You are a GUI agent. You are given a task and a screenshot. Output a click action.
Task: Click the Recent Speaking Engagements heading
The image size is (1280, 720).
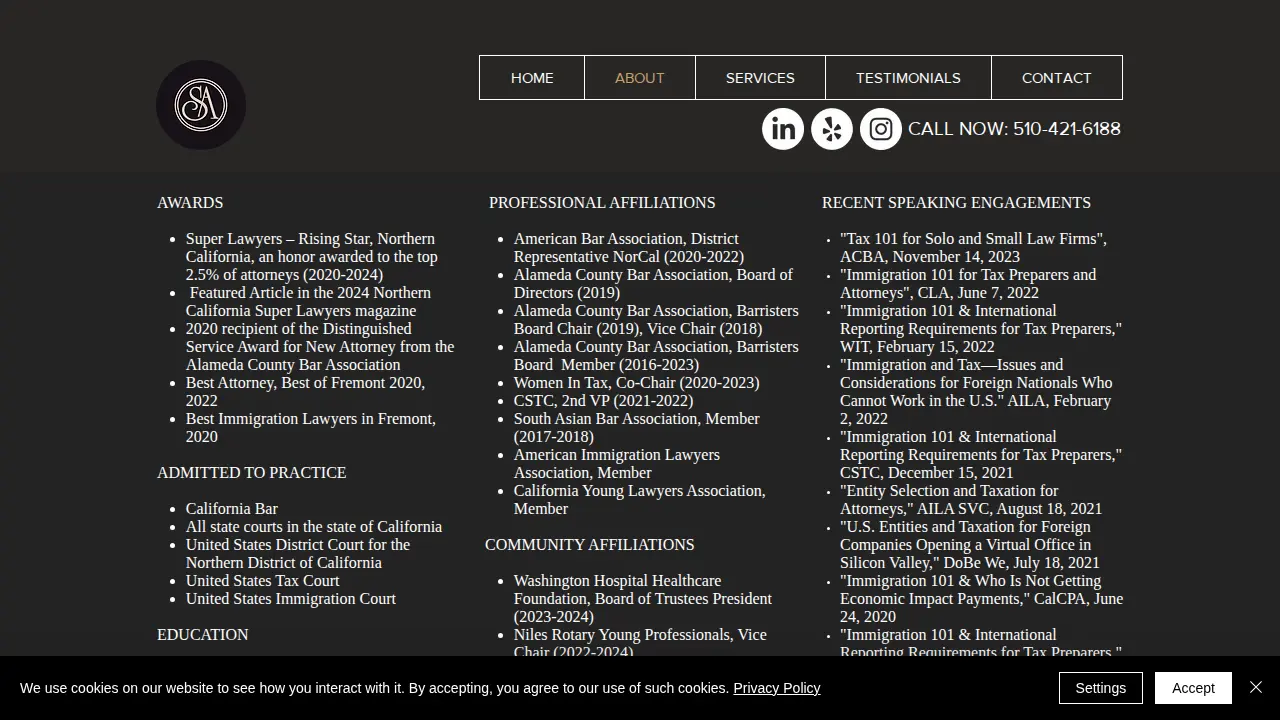coord(956,203)
